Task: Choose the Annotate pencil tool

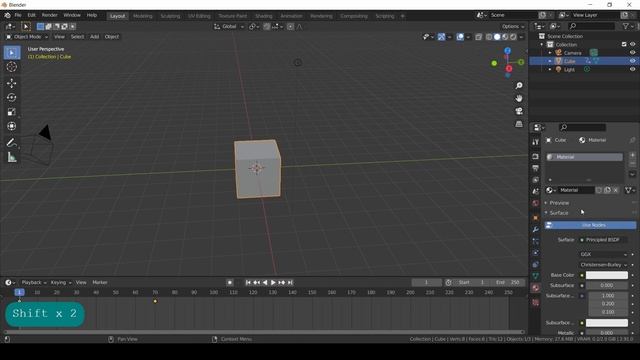Action: (x=12, y=142)
